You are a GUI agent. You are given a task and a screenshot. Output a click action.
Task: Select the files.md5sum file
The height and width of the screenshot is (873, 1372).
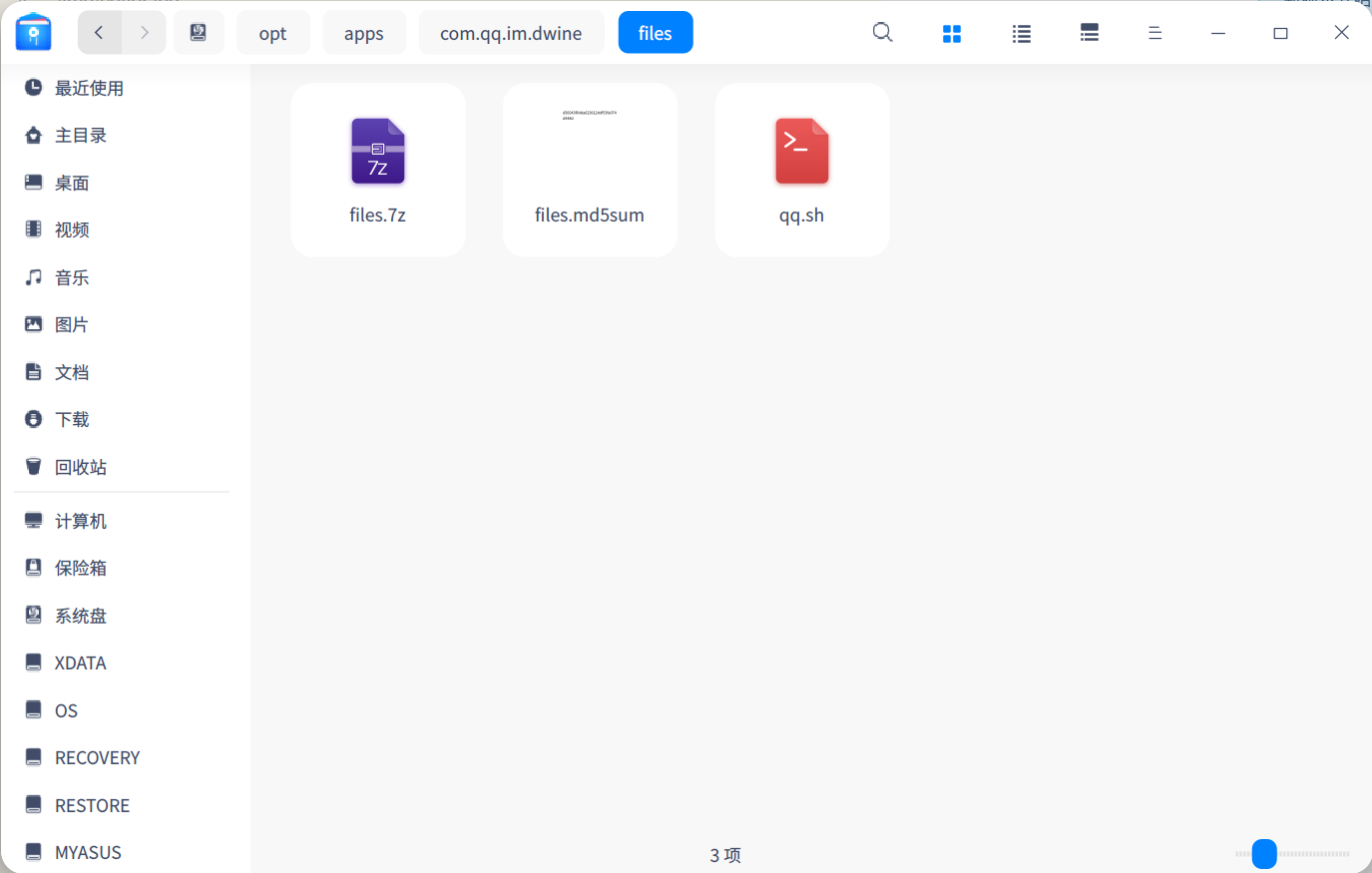click(x=590, y=170)
